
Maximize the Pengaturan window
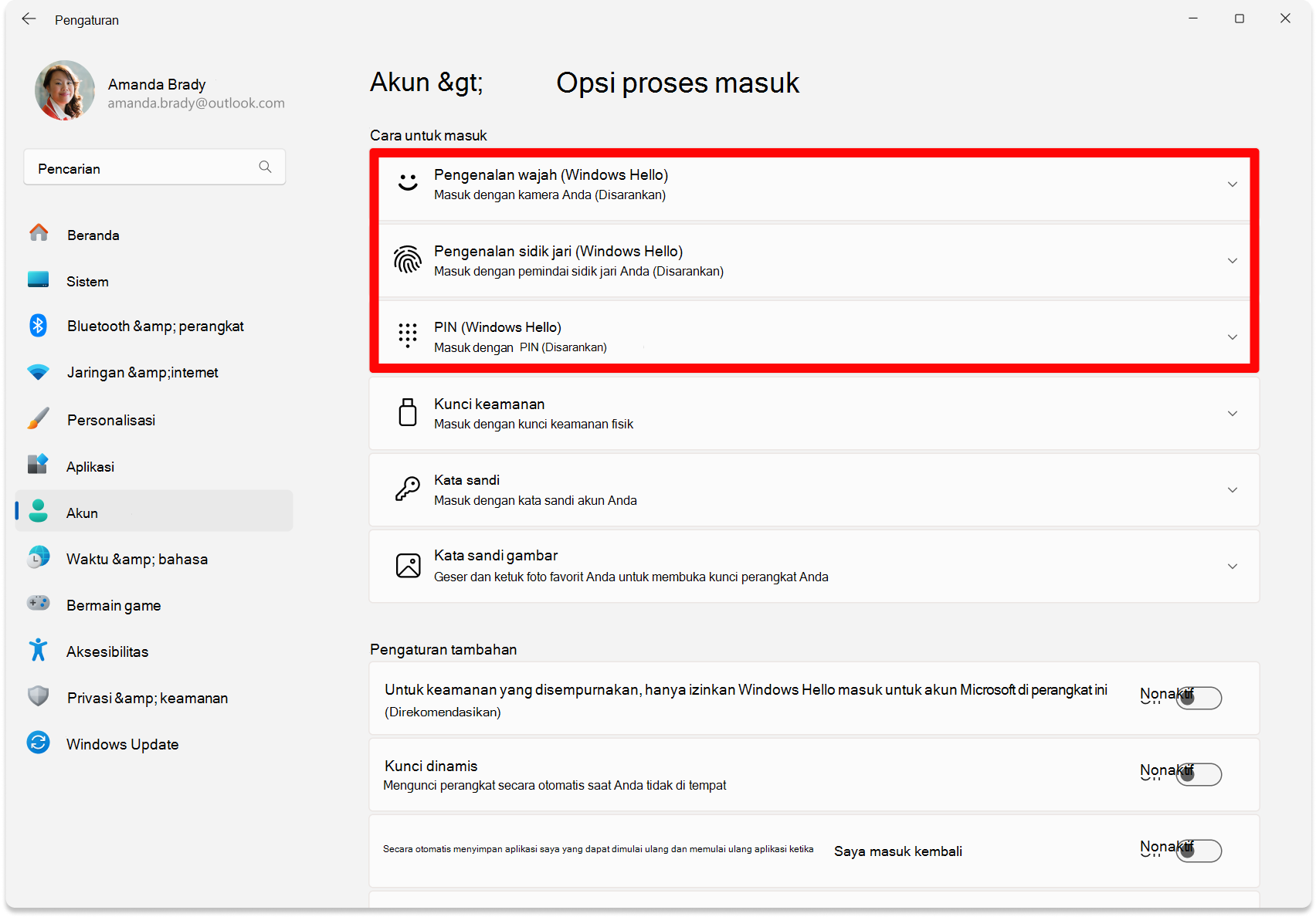click(1240, 18)
